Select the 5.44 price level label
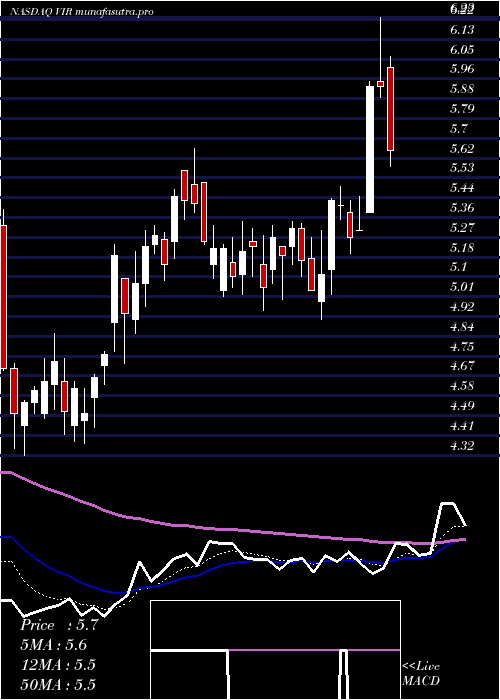Viewport: 500px width, 700px height. point(462,188)
